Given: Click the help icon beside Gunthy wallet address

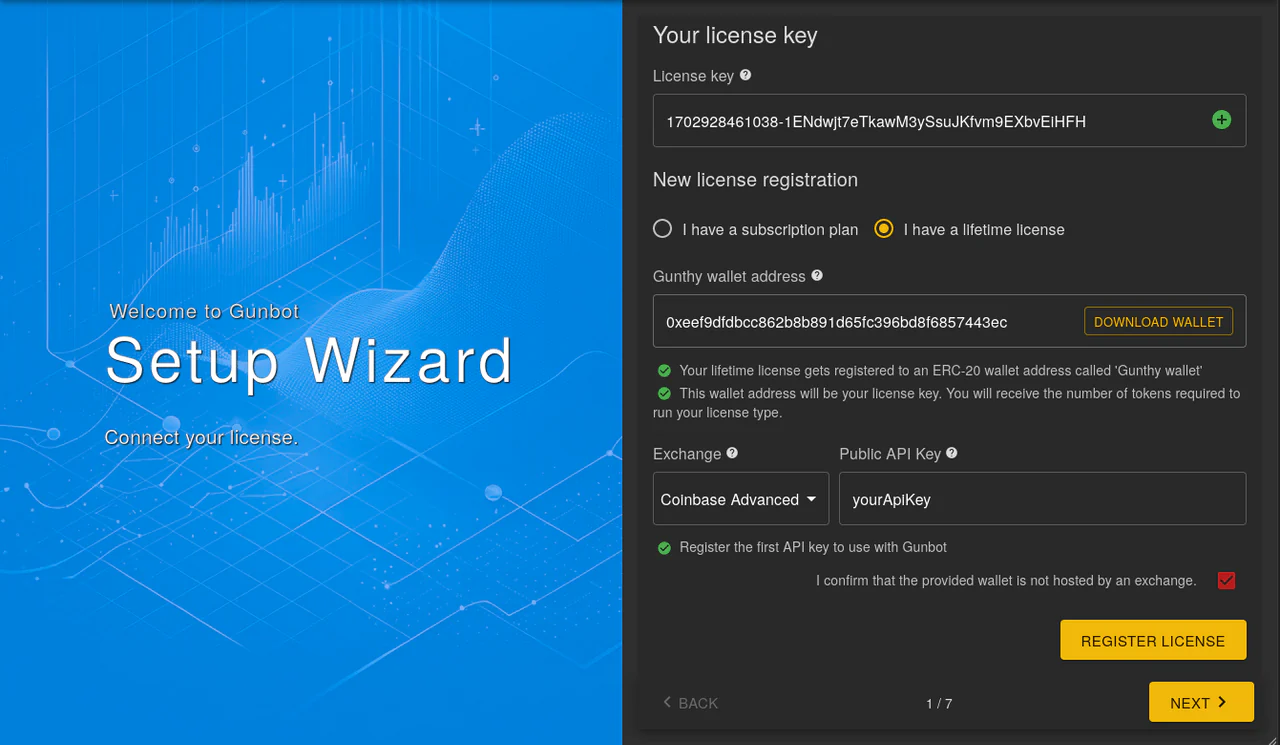Looking at the screenshot, I should (x=817, y=275).
